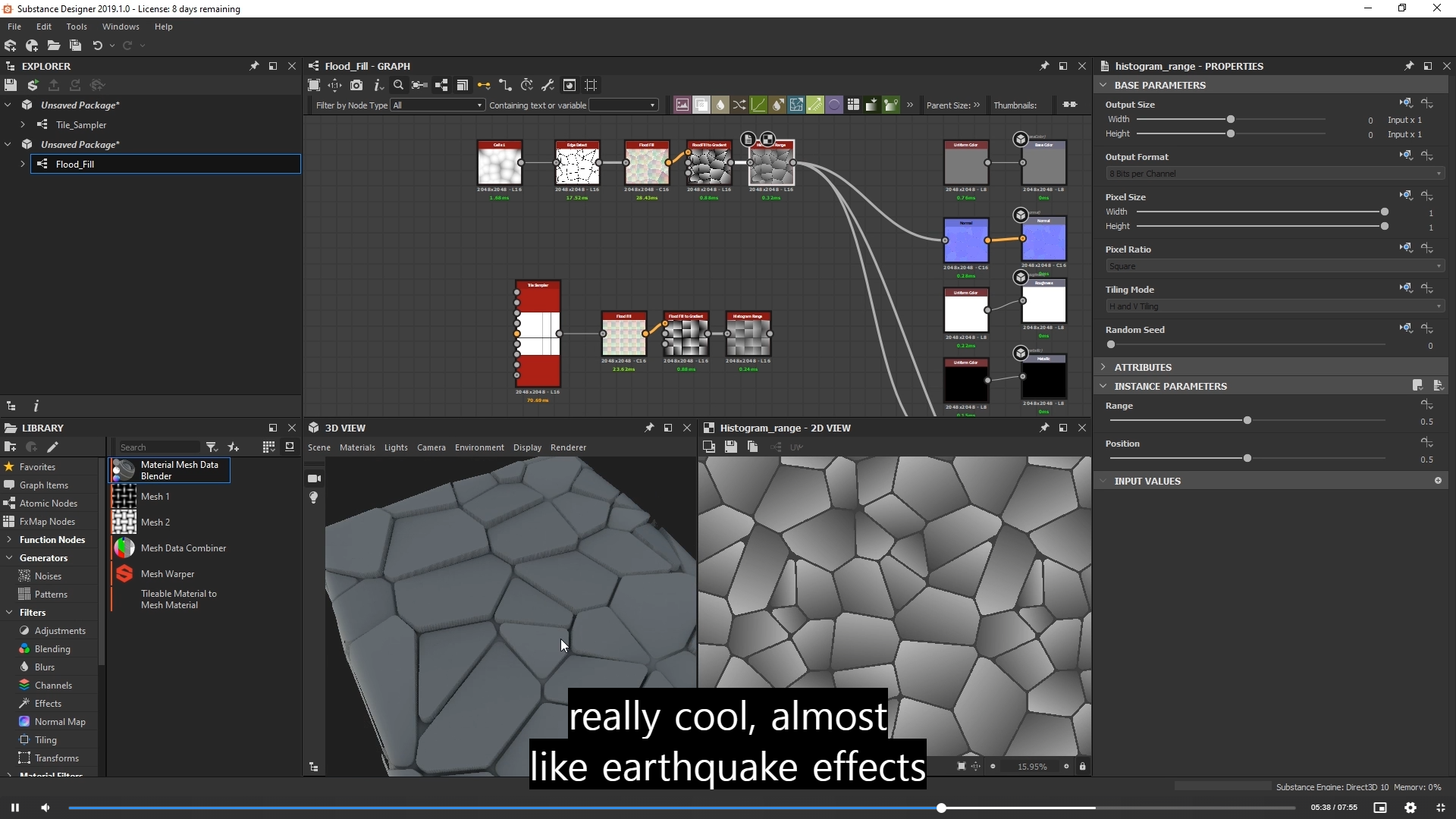Click the magnifier find icon in graph toolbar
Viewport: 1456px width, 819px height.
click(398, 85)
